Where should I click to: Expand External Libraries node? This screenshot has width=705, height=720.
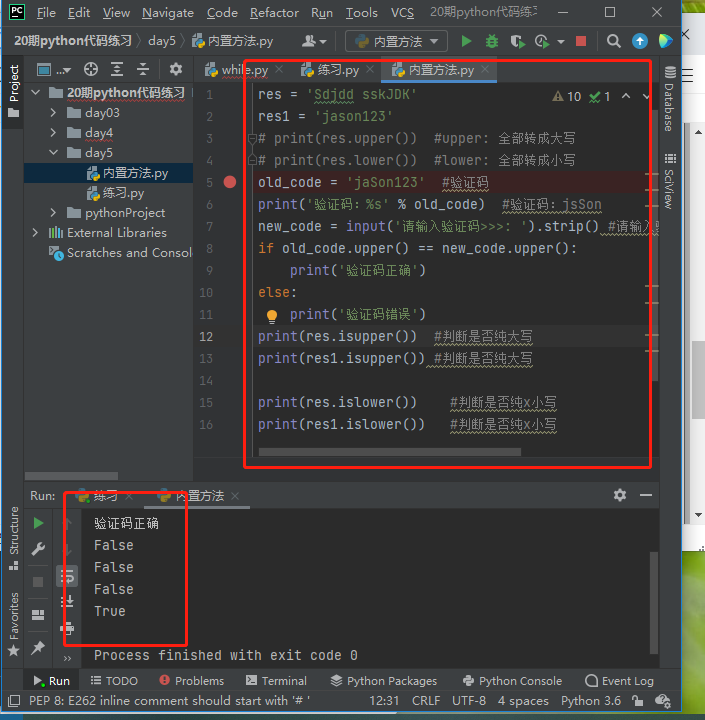pyautogui.click(x=36, y=232)
